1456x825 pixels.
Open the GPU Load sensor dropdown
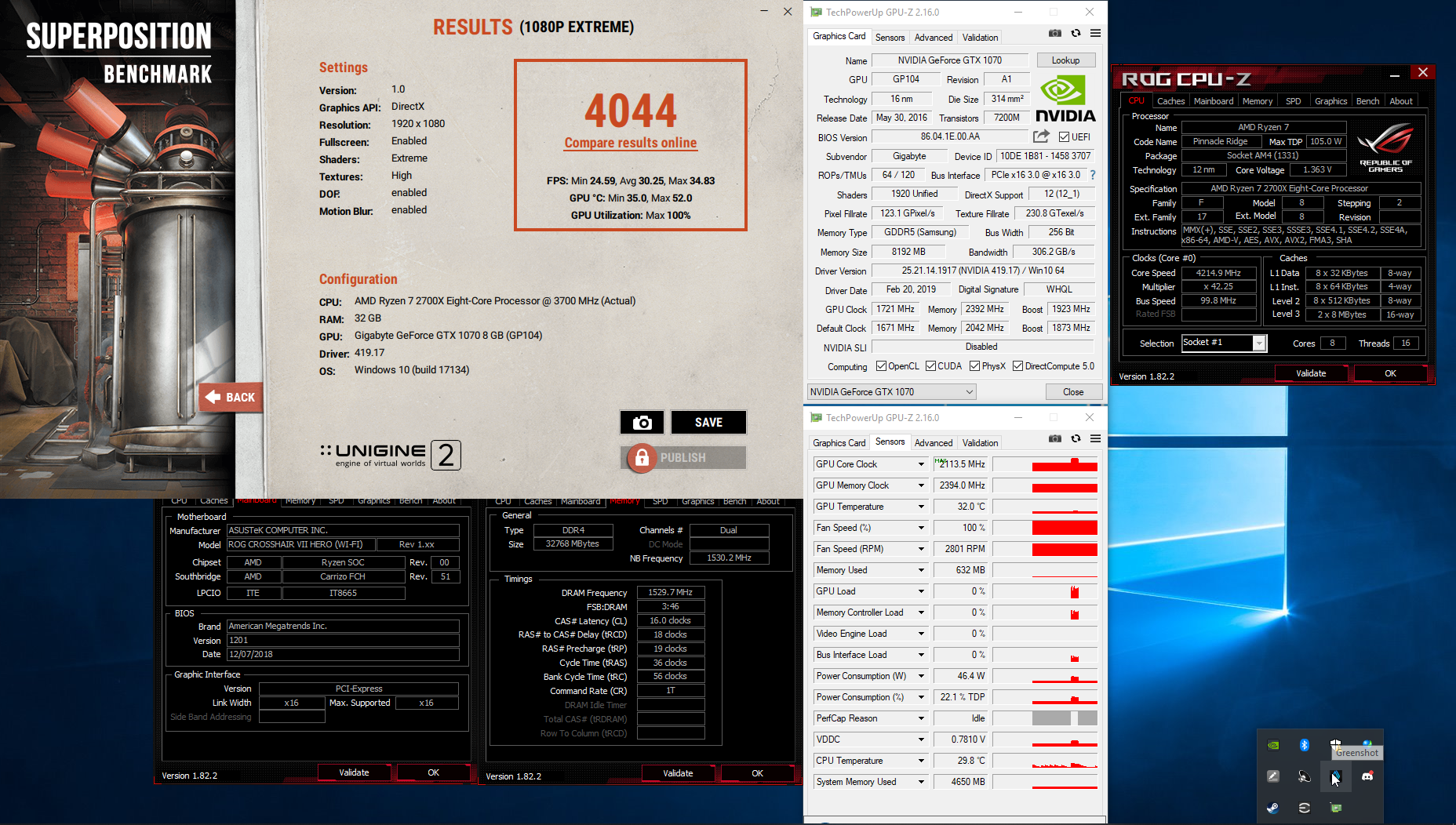(x=921, y=591)
